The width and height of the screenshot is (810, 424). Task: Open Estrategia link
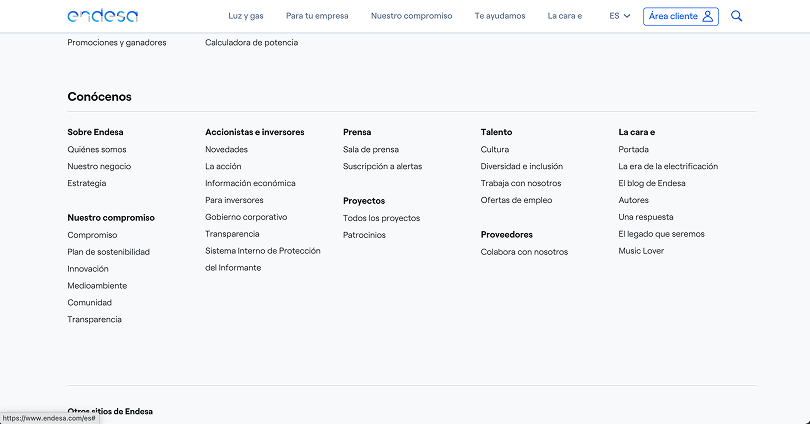pos(87,183)
